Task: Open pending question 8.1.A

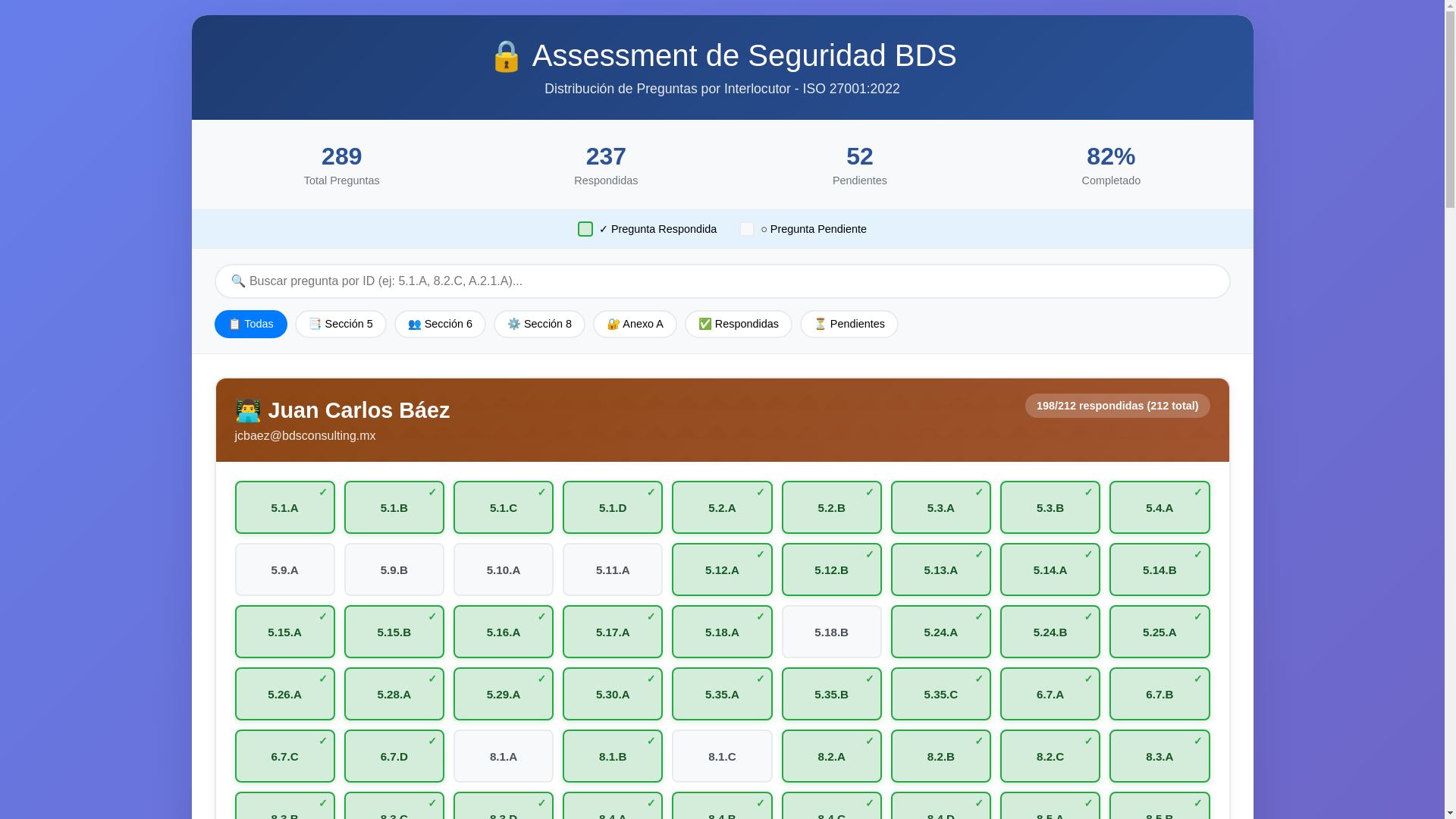Action: click(x=504, y=756)
